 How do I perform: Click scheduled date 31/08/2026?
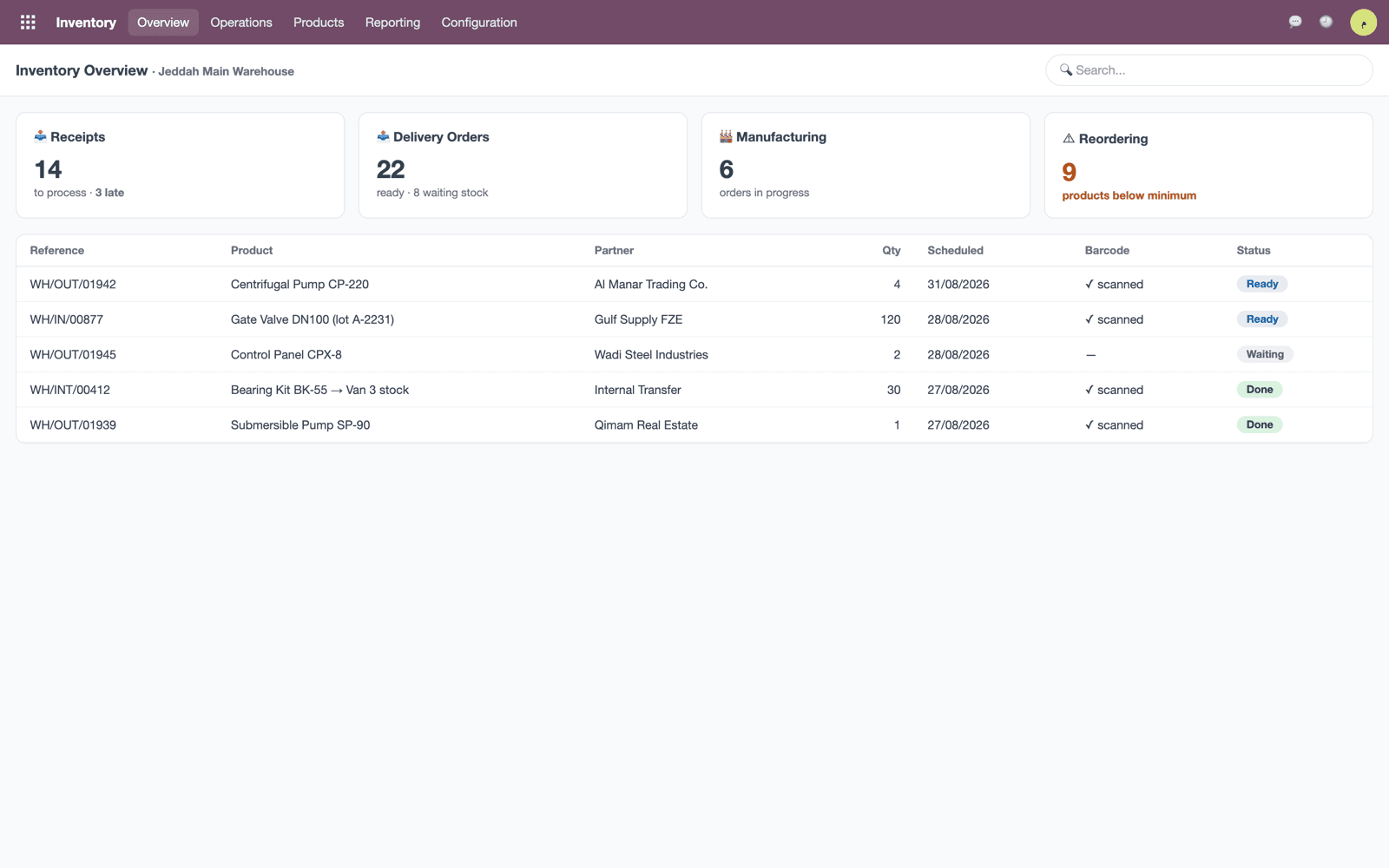[958, 284]
